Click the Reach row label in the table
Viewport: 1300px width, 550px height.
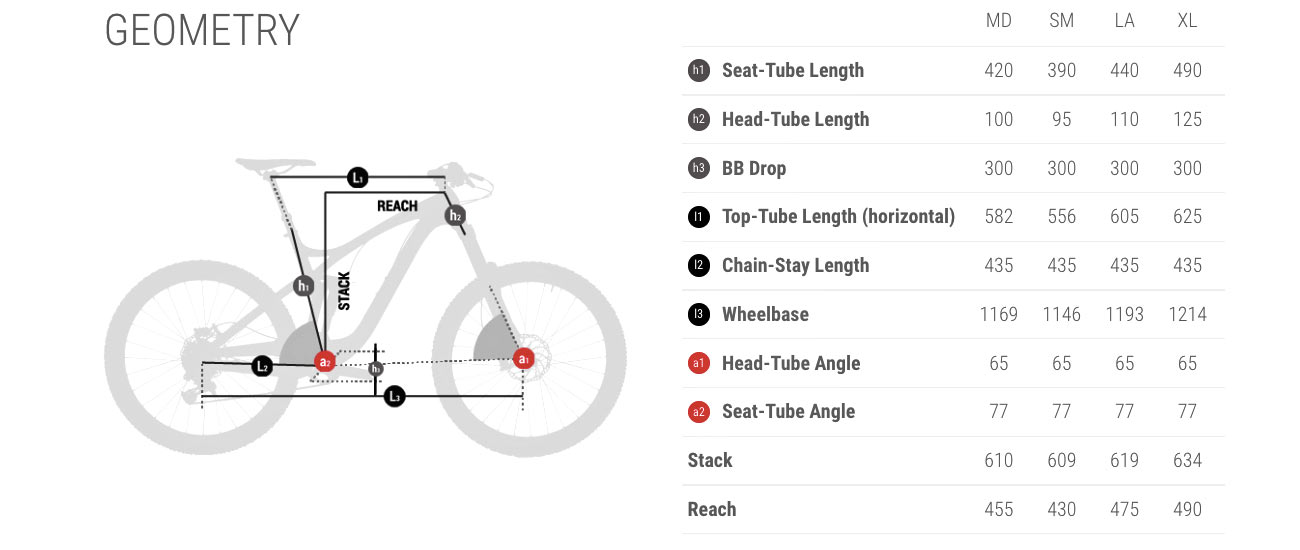point(712,510)
